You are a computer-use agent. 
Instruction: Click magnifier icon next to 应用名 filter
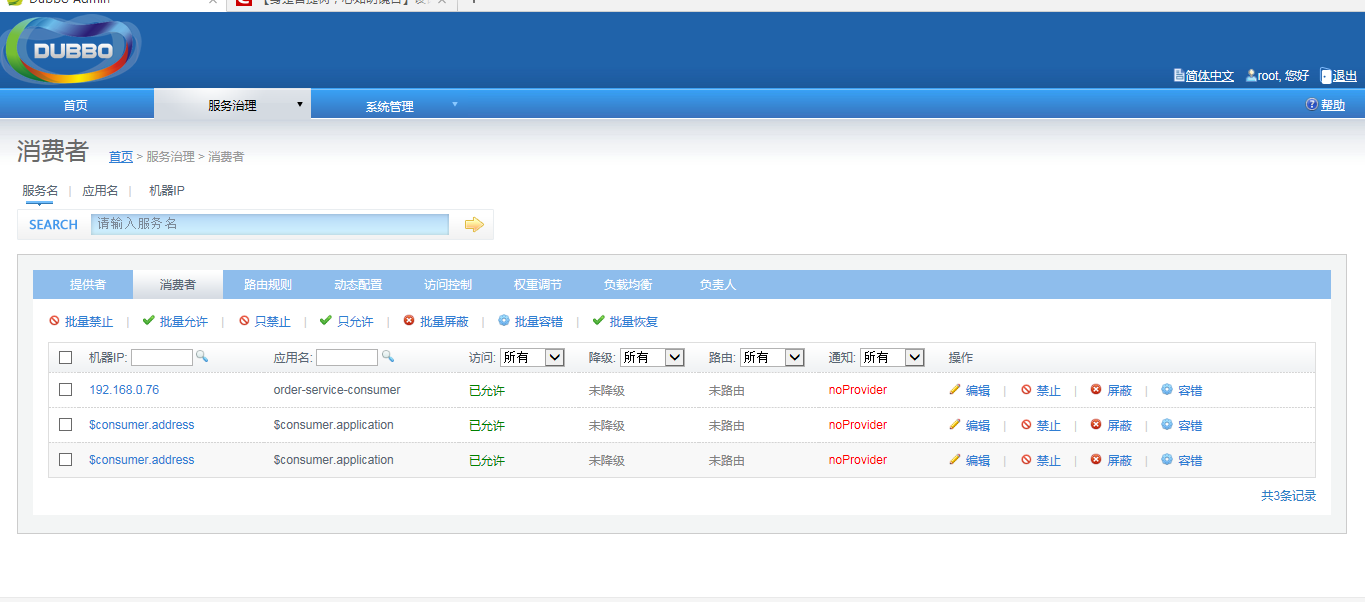pyautogui.click(x=388, y=356)
